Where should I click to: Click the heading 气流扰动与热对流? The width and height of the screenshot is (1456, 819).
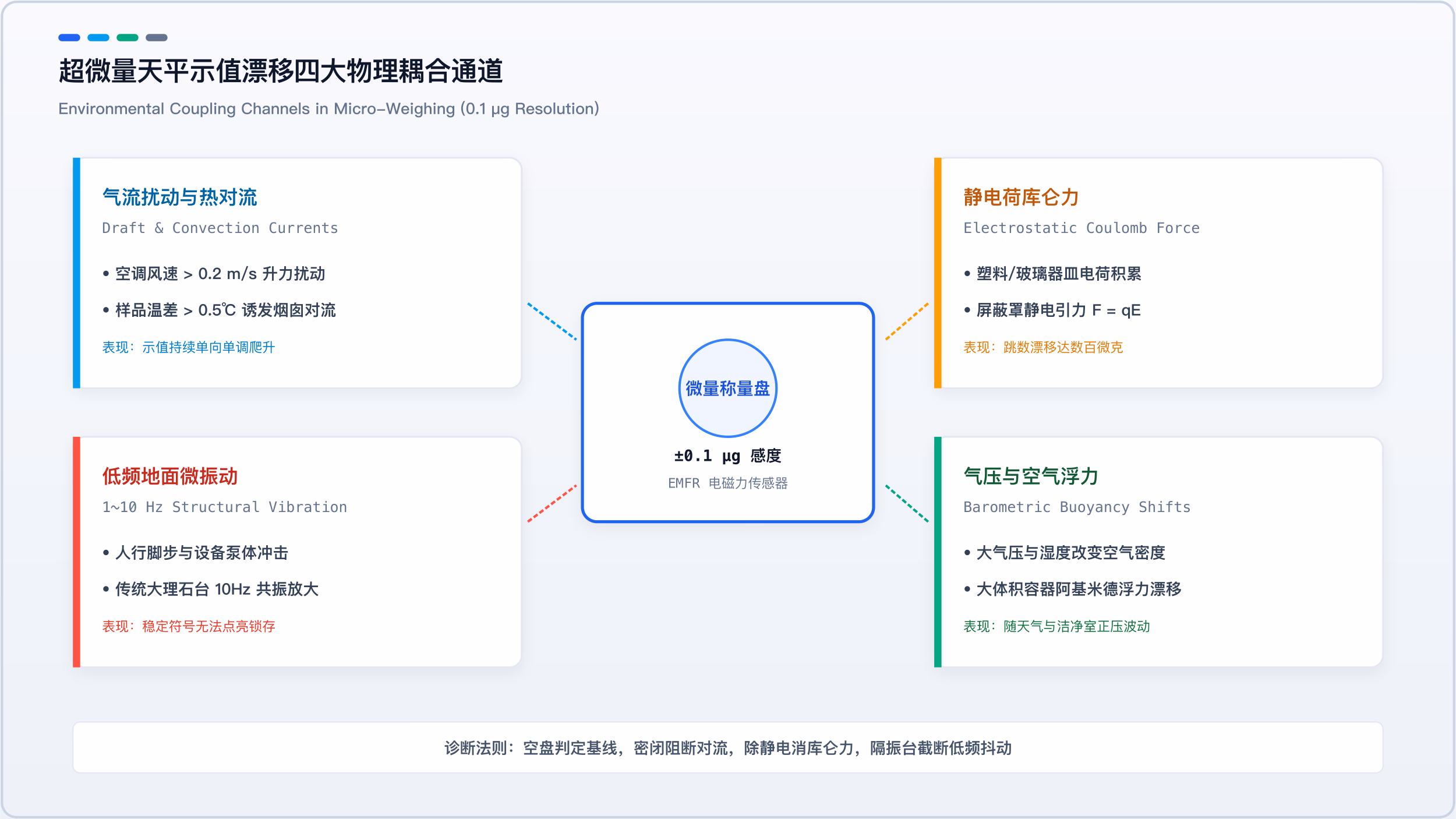(179, 197)
